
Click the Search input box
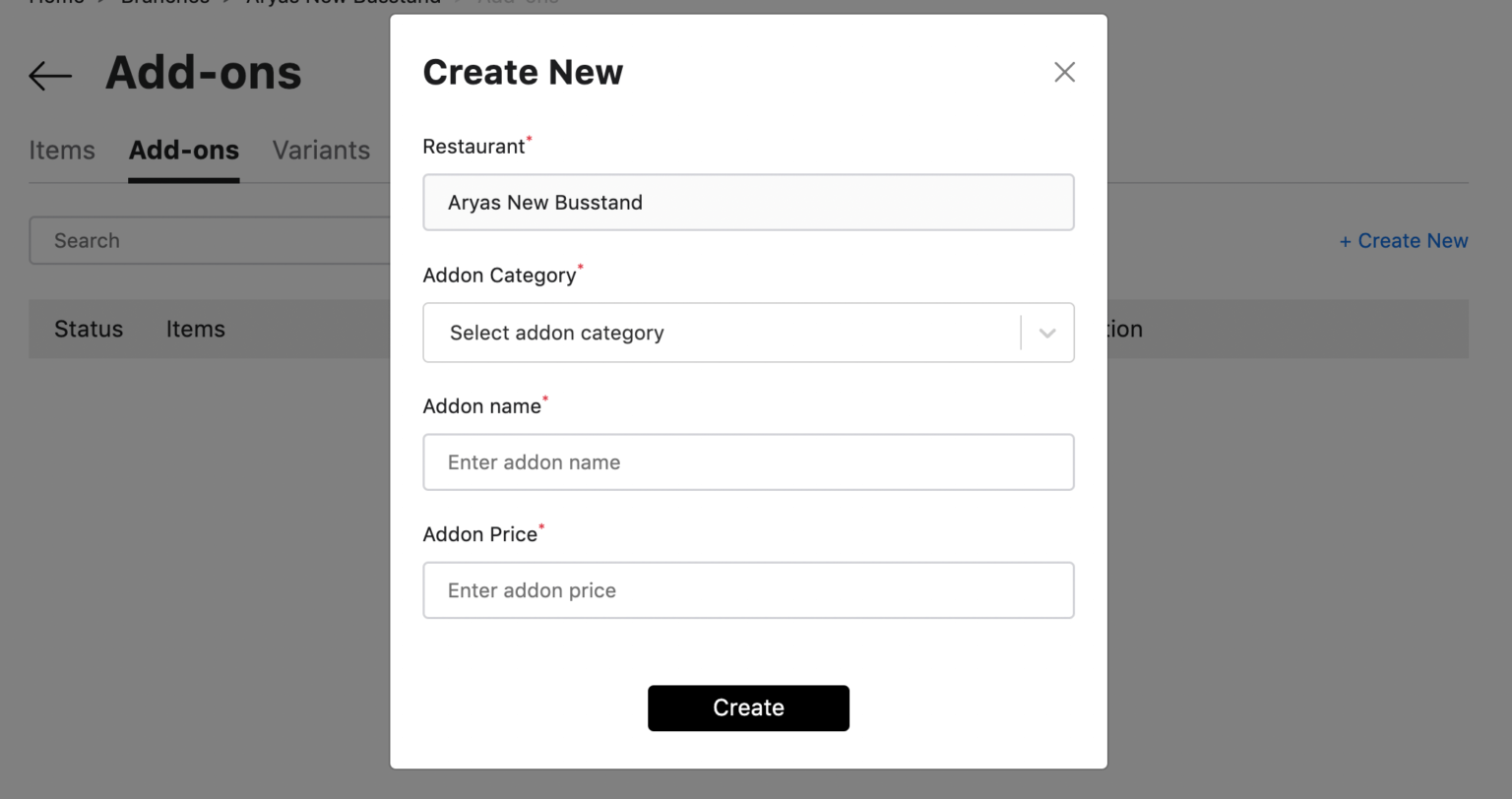click(197, 240)
